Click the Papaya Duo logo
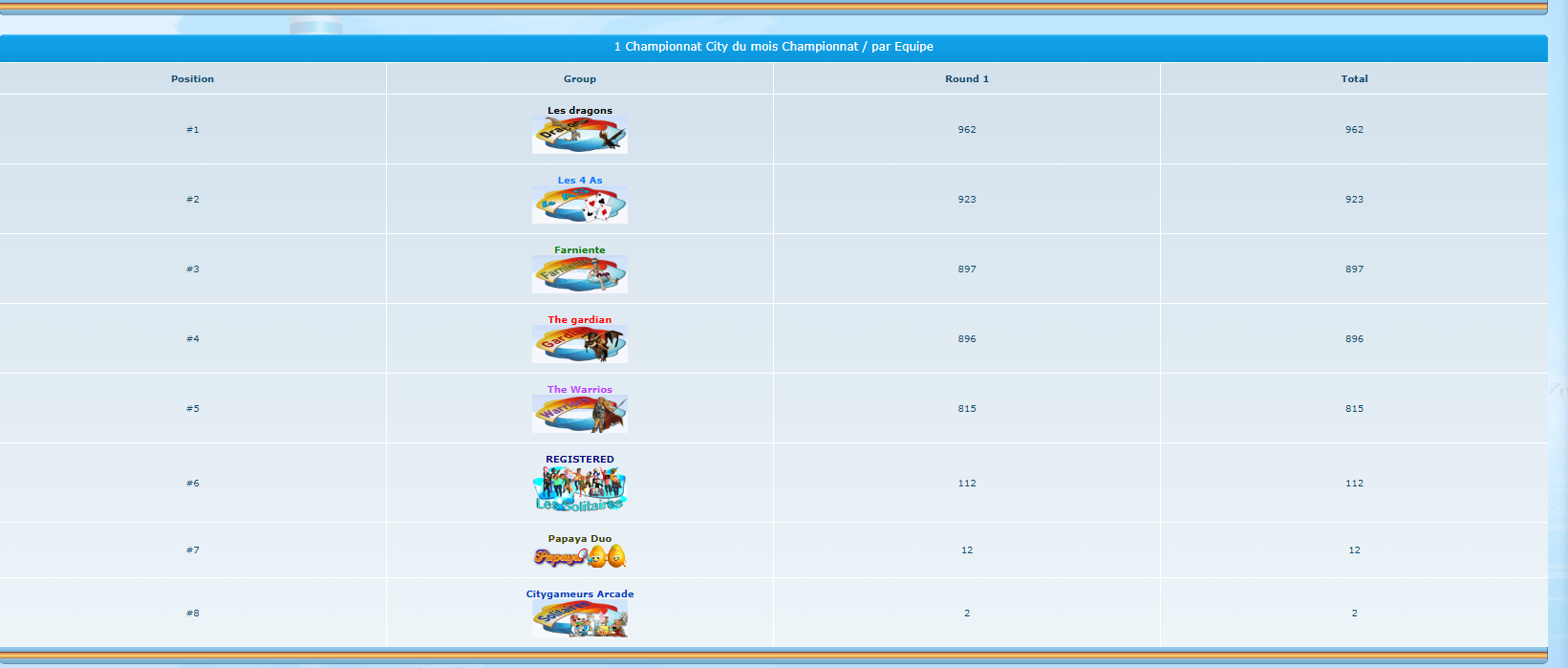The width and height of the screenshot is (1568, 668). pyautogui.click(x=579, y=557)
